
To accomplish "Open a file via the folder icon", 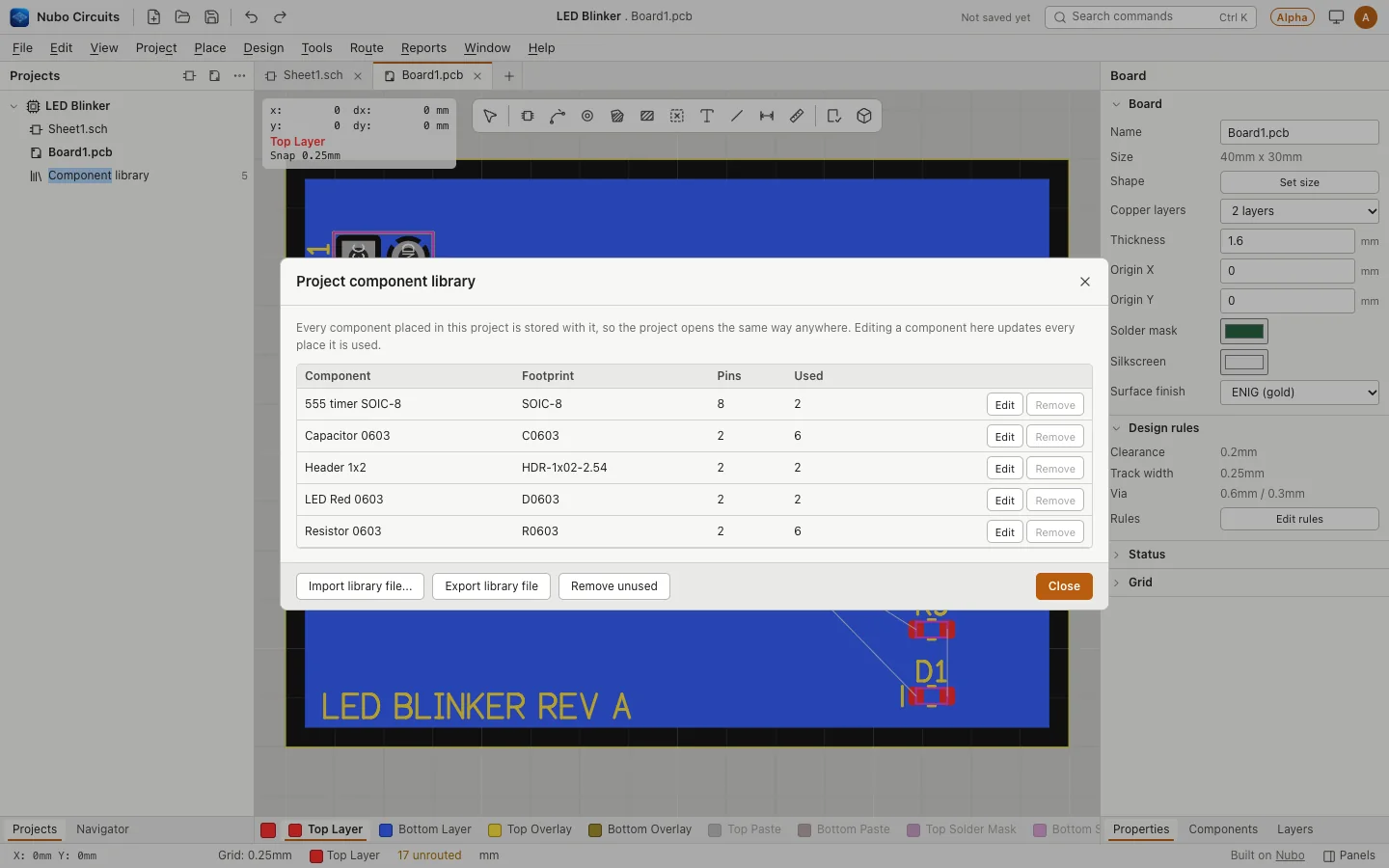I will click(x=182, y=16).
